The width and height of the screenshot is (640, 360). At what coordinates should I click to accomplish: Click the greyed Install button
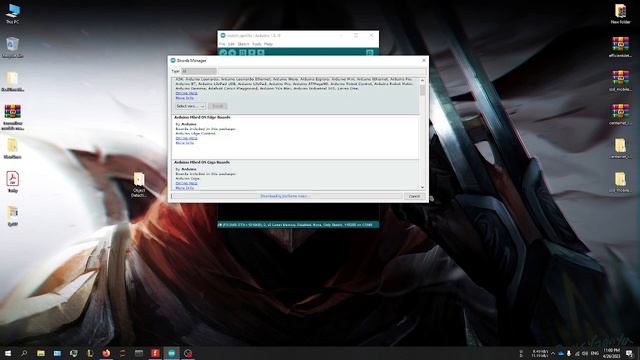pos(218,106)
